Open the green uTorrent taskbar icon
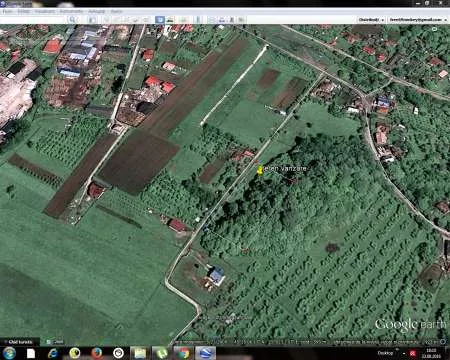 pyautogui.click(x=162, y=353)
